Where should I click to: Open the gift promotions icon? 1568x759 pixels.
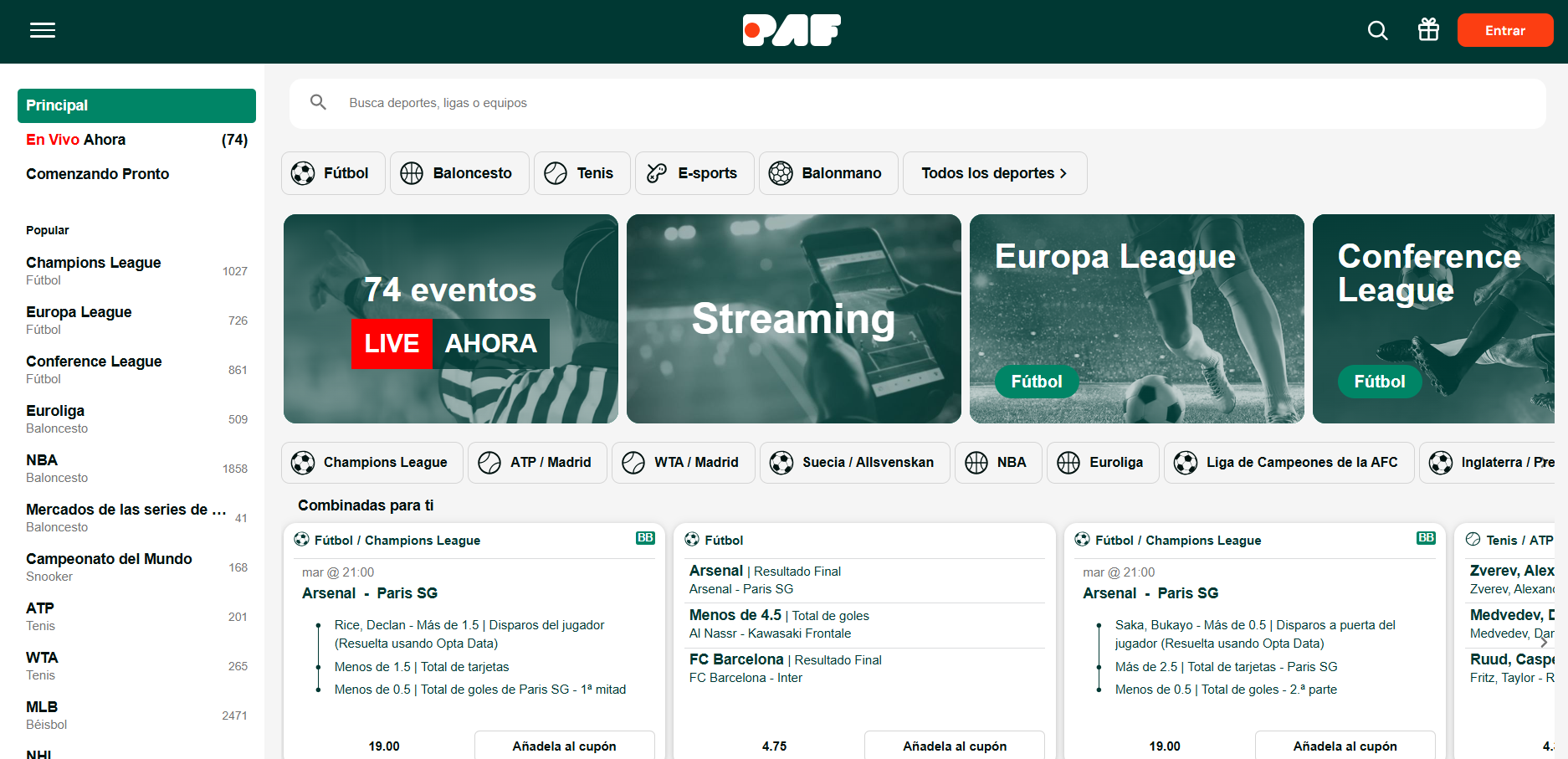point(1428,30)
